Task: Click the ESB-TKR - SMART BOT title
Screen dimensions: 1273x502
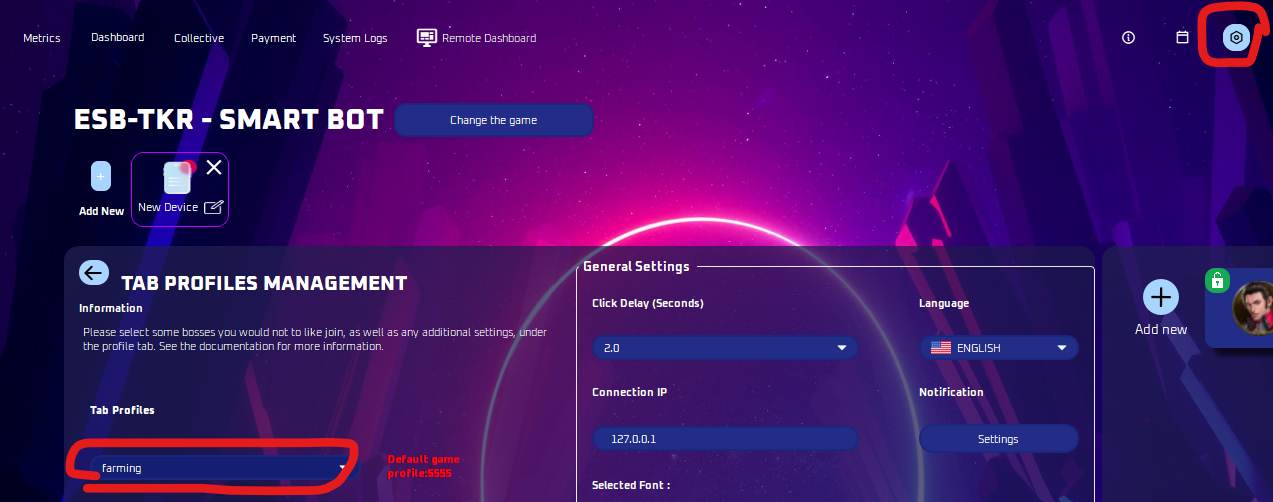Action: [229, 120]
